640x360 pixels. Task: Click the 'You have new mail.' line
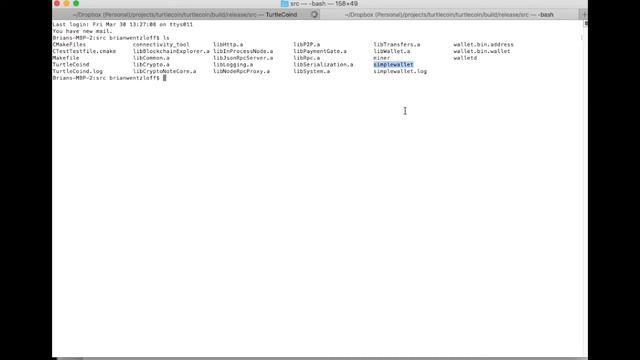click(82, 31)
